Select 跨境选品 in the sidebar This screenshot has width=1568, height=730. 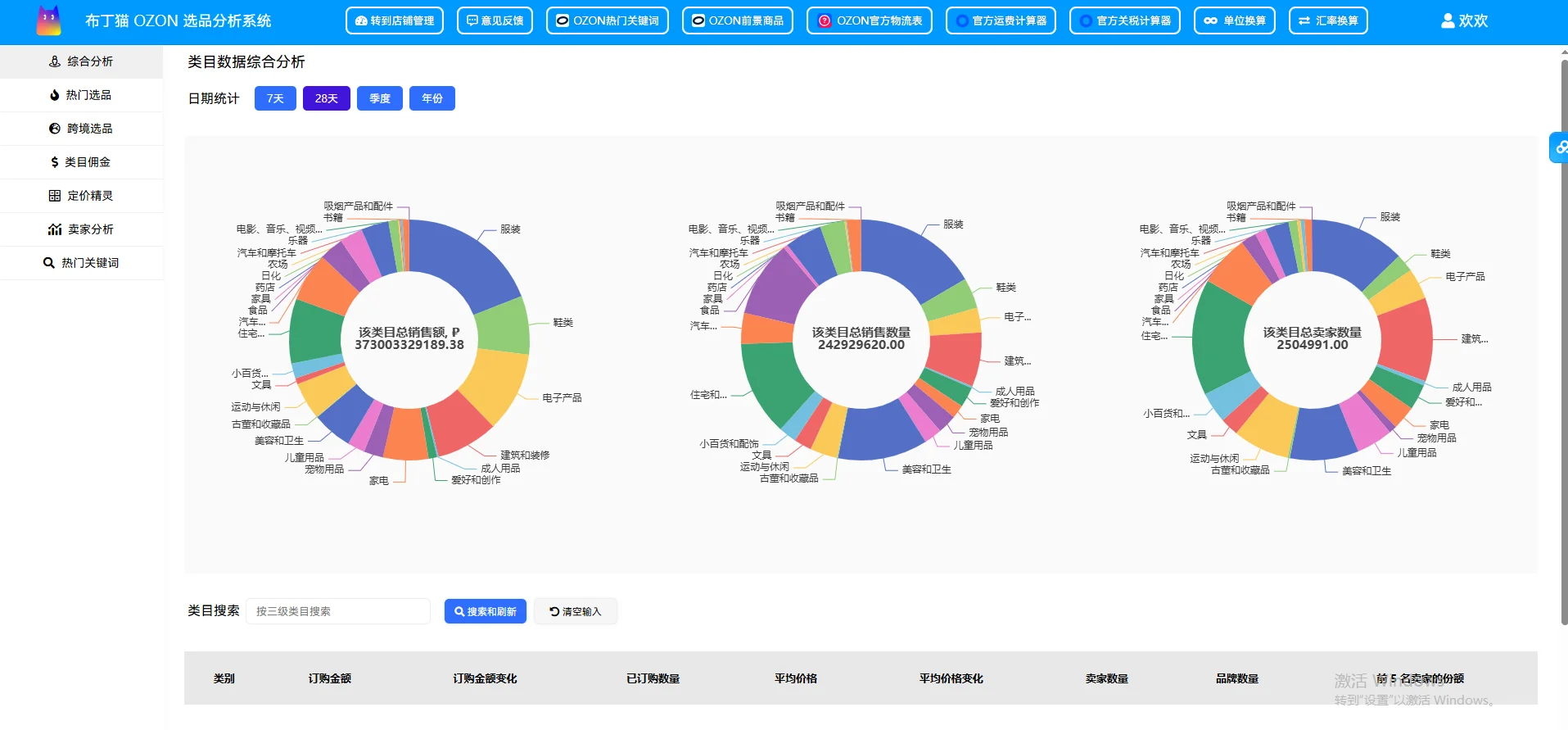pyautogui.click(x=82, y=129)
